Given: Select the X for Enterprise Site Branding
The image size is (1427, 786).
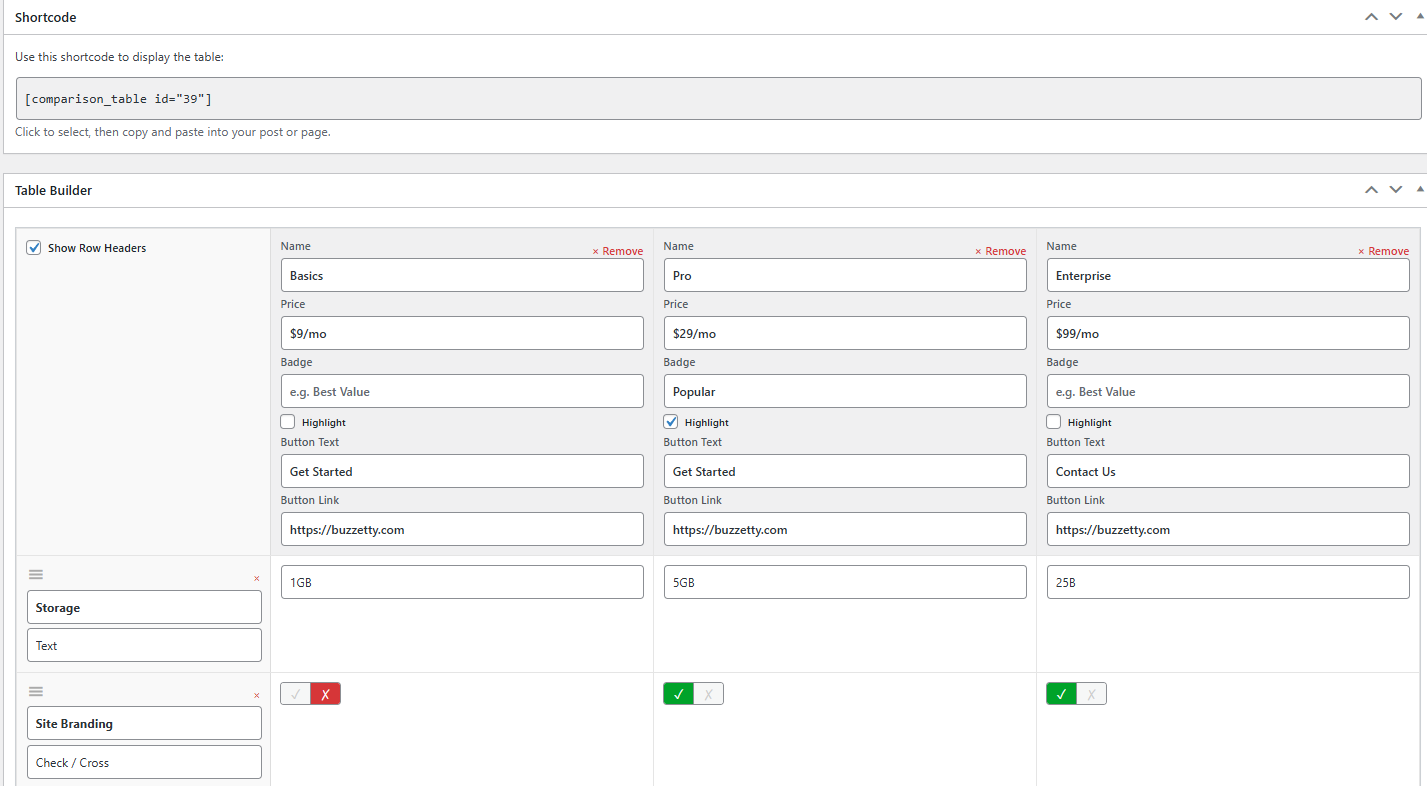Looking at the screenshot, I should (x=1091, y=693).
